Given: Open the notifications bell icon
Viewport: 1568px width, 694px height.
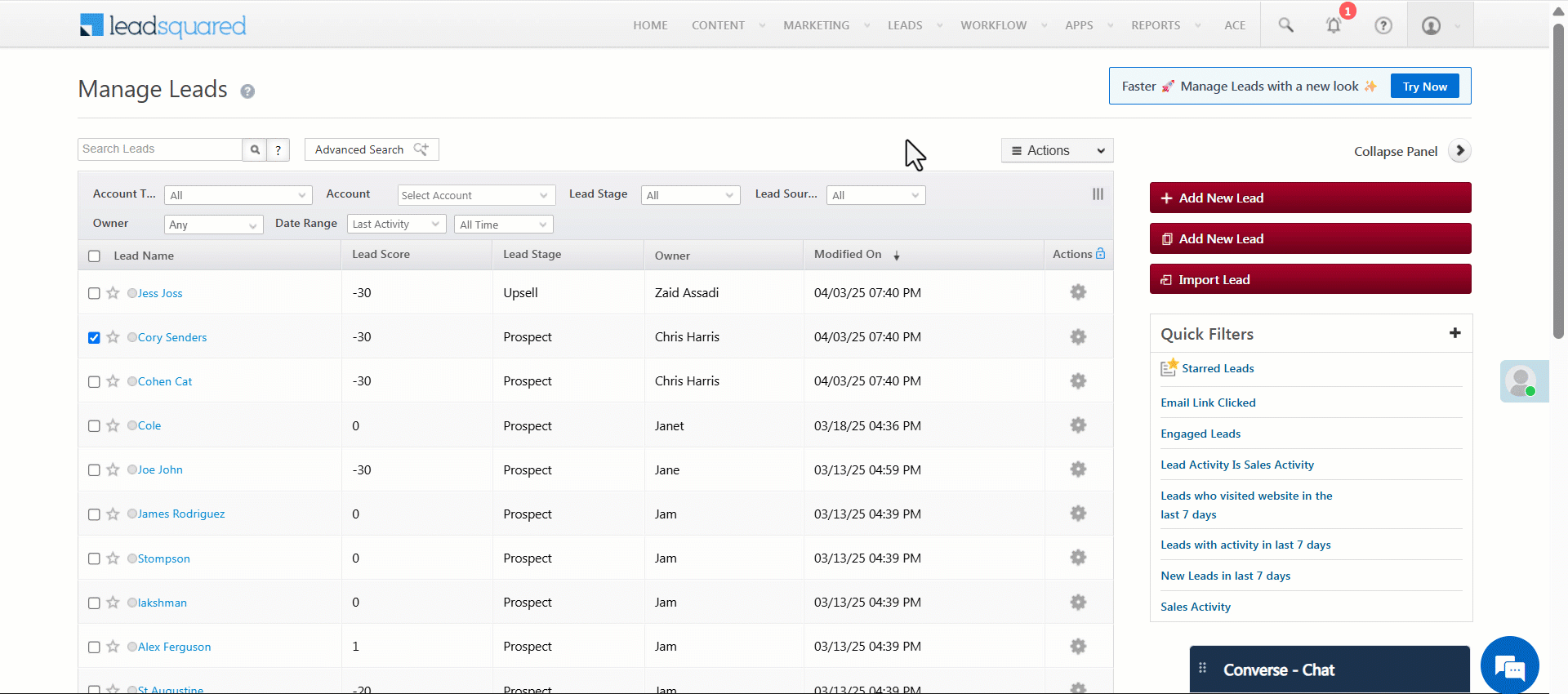Looking at the screenshot, I should pos(1334,25).
